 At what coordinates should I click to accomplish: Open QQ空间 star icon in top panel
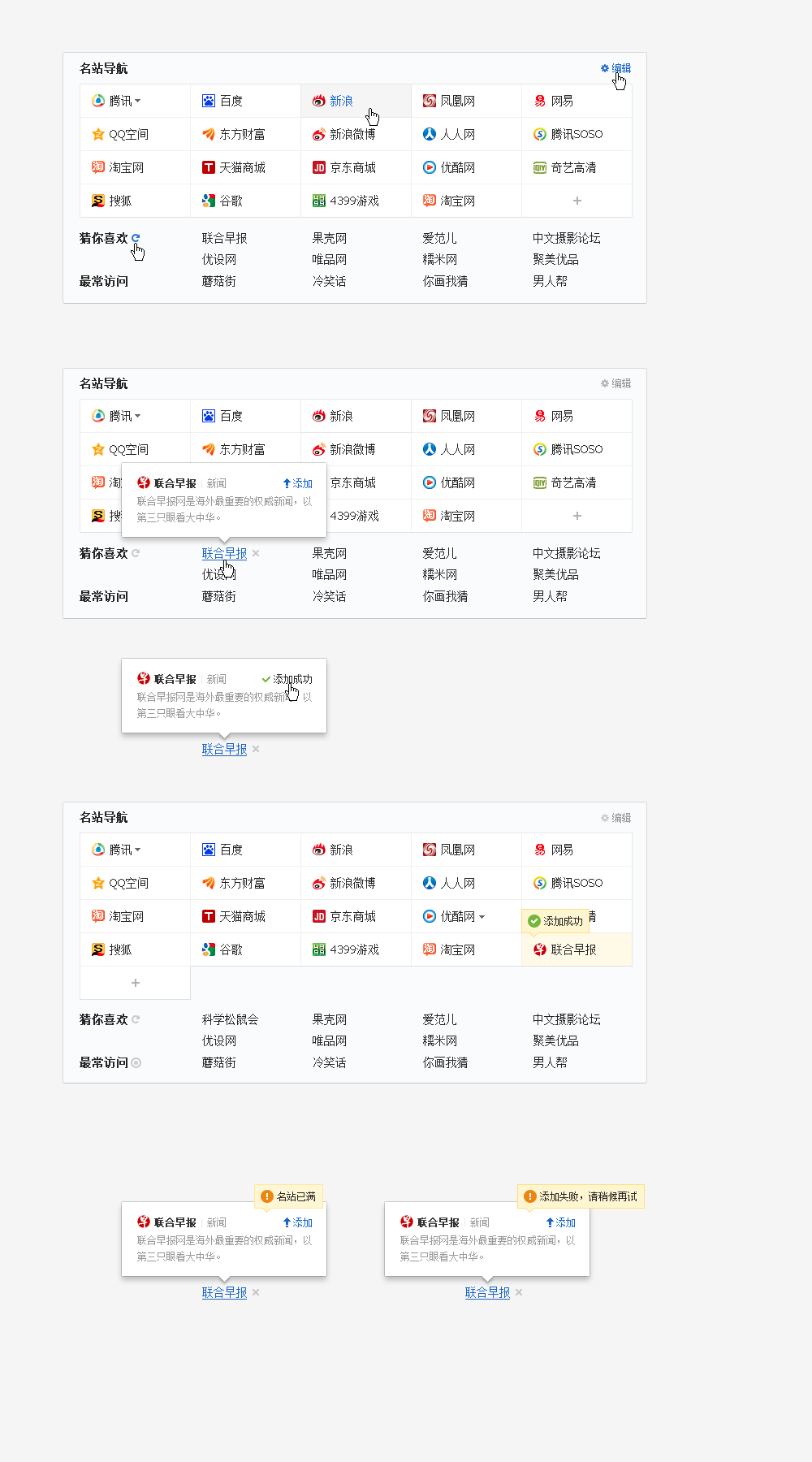click(x=98, y=134)
